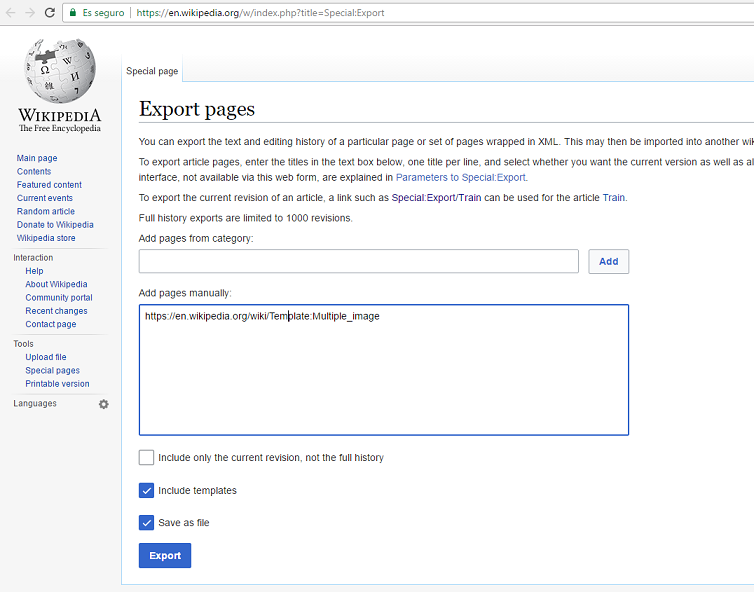Click the Tools sidebar heading
754x592 pixels.
tap(23, 344)
